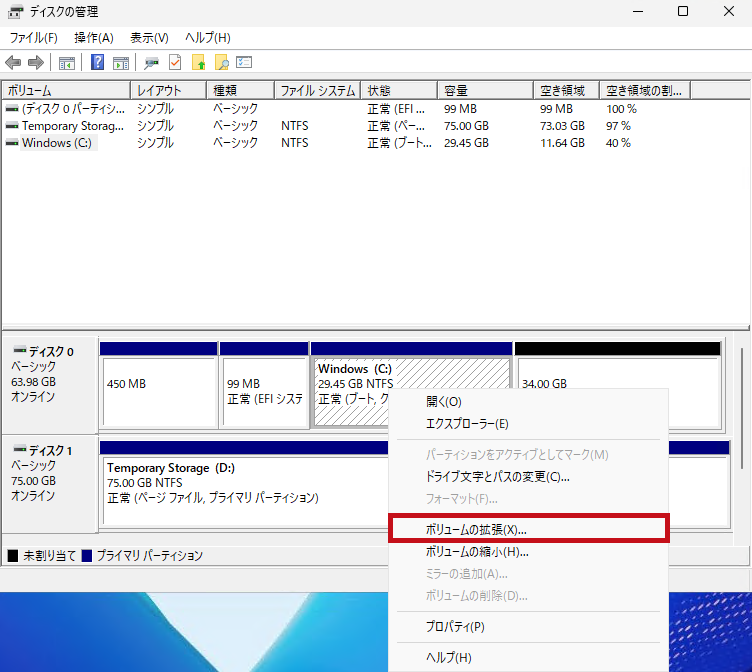Sort by the ボリューム column header
This screenshot has width=752, height=672.
click(x=67, y=90)
